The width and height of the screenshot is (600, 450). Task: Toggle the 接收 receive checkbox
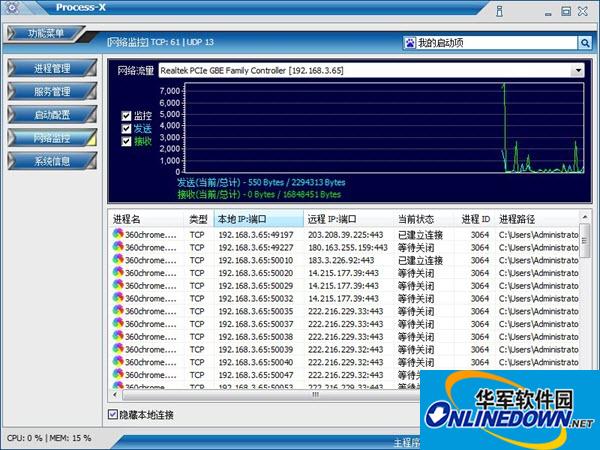(x=126, y=141)
